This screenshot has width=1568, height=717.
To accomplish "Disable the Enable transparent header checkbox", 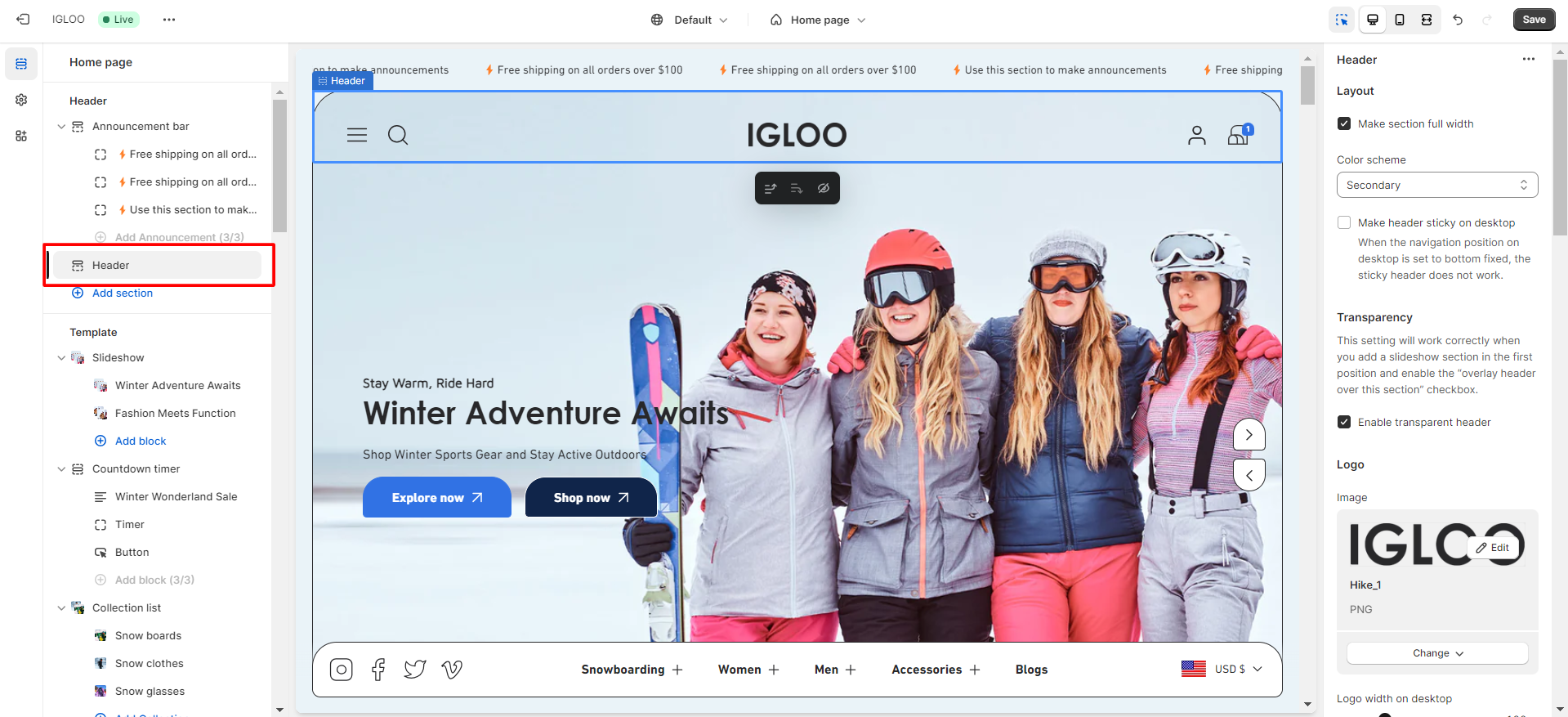I will coord(1344,422).
